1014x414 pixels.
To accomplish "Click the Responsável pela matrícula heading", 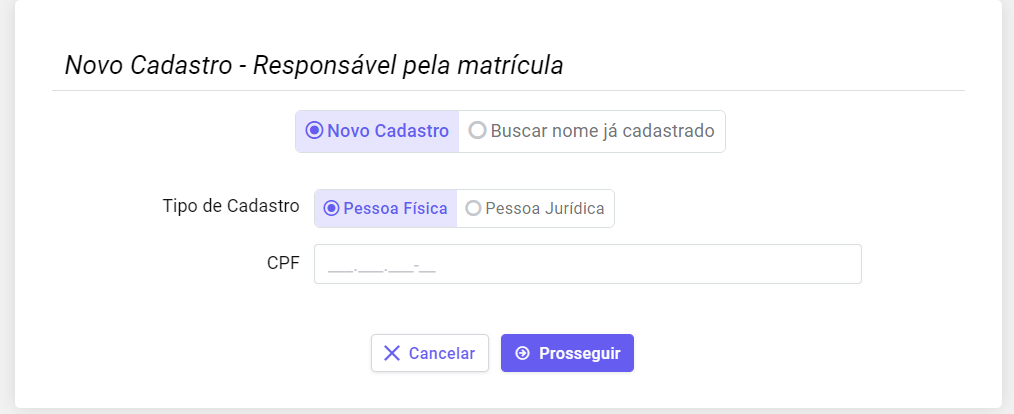I will 314,66.
